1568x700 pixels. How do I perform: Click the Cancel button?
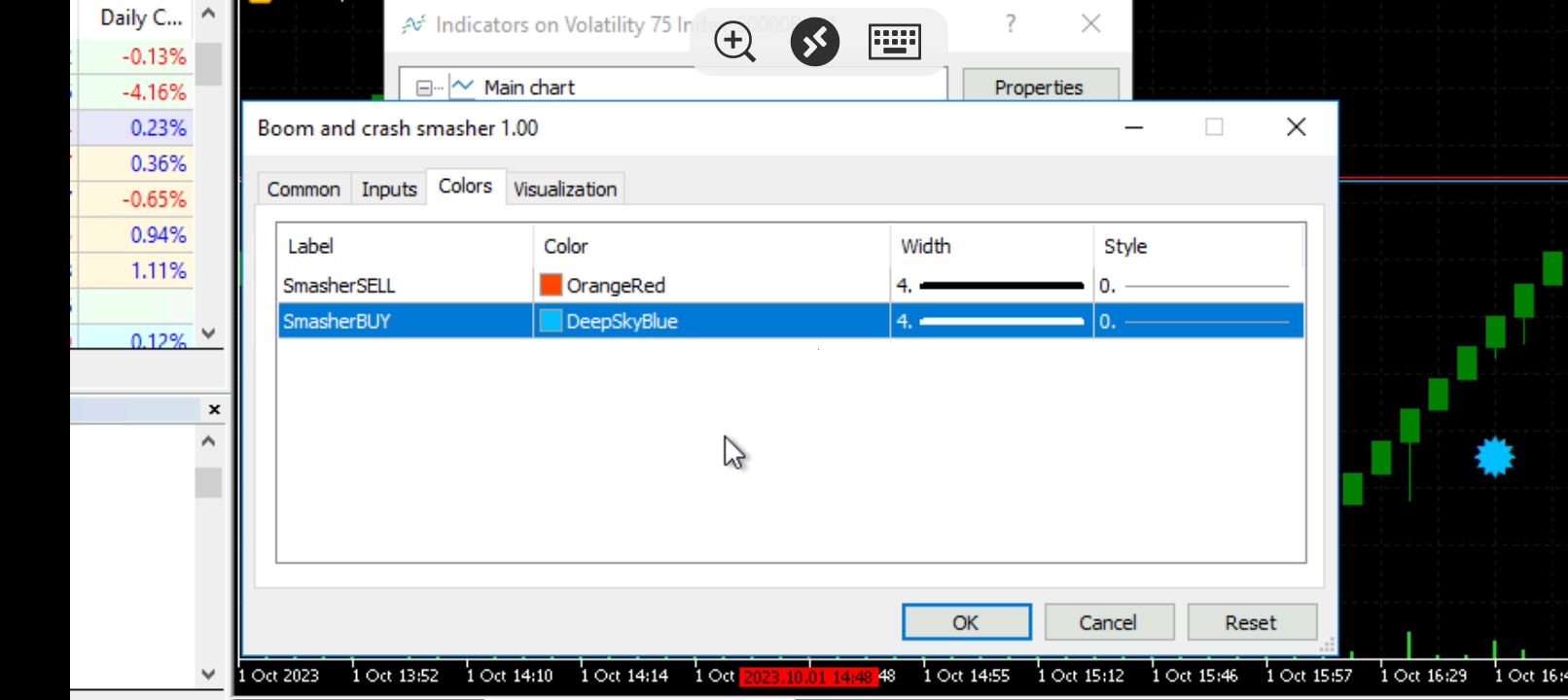[x=1109, y=622]
